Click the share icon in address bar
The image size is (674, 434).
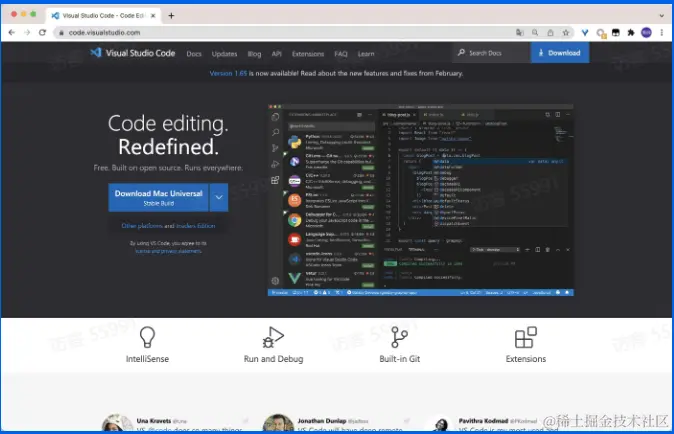[x=550, y=33]
